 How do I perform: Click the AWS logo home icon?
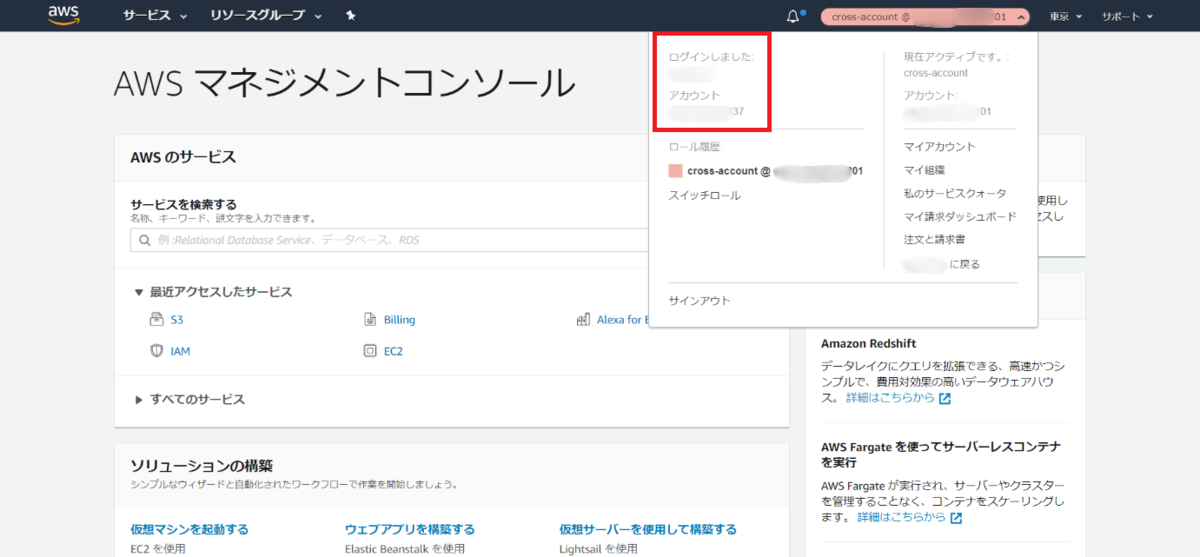pos(63,16)
